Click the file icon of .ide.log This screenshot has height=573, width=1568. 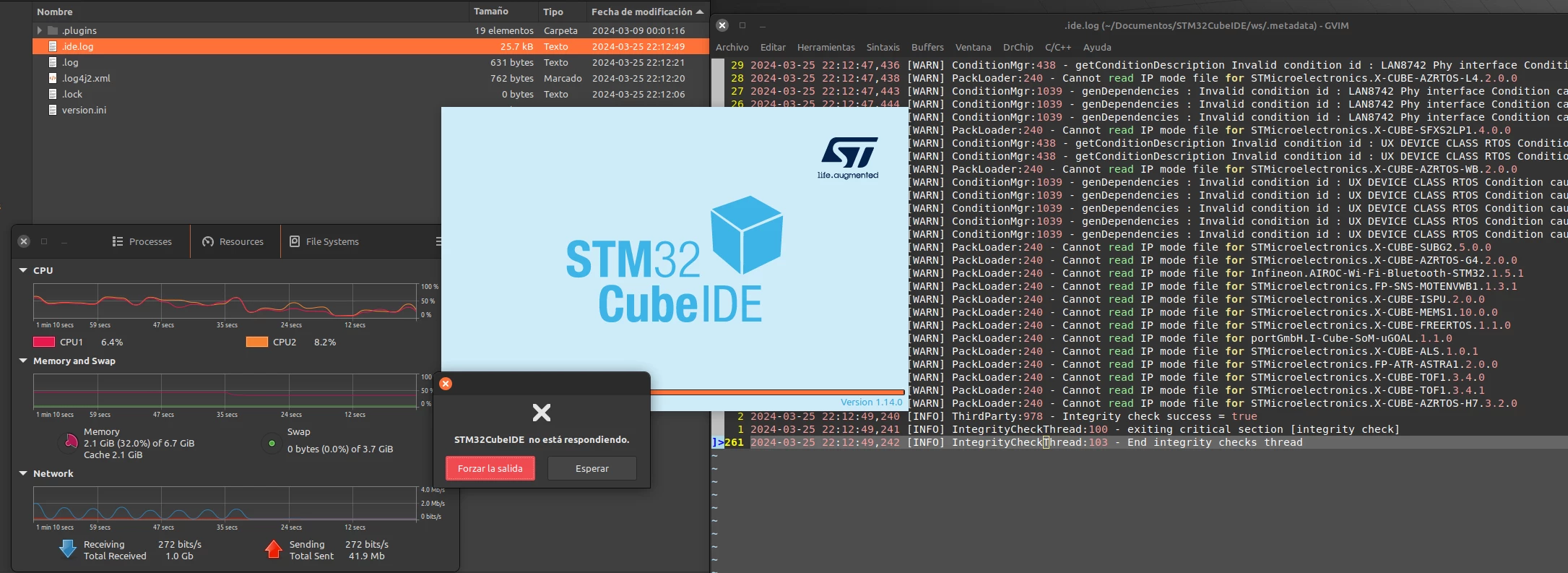pyautogui.click(x=53, y=46)
